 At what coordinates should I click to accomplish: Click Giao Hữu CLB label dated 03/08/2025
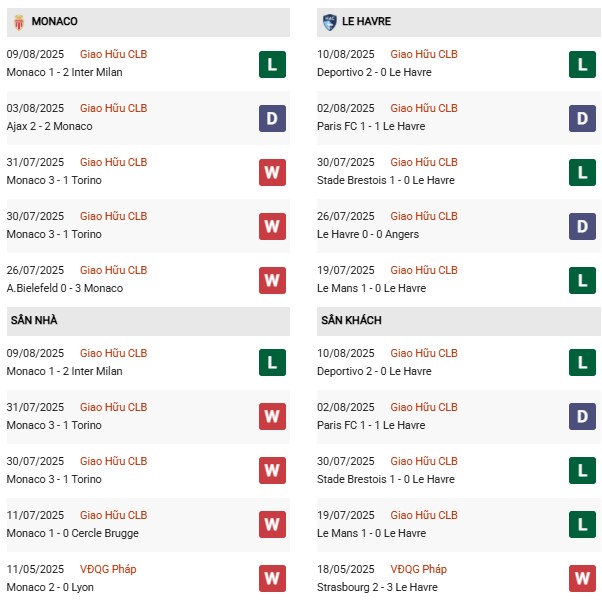(113, 108)
